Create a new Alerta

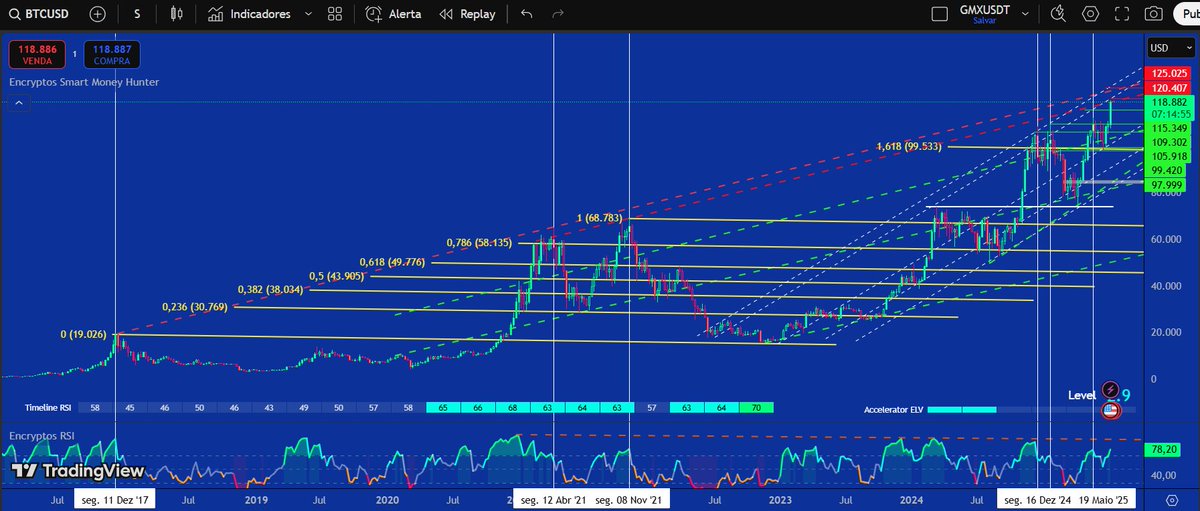[x=394, y=15]
